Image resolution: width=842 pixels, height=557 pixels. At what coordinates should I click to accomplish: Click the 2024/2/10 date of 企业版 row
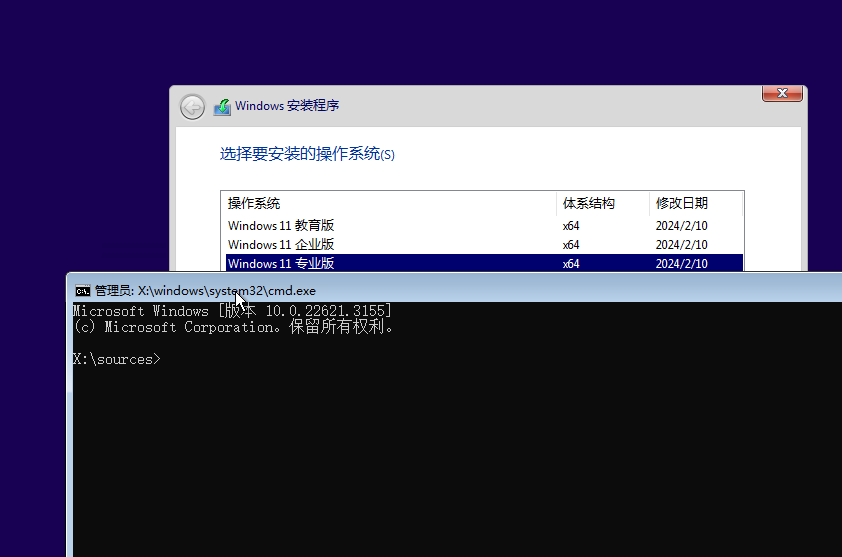pyautogui.click(x=681, y=245)
